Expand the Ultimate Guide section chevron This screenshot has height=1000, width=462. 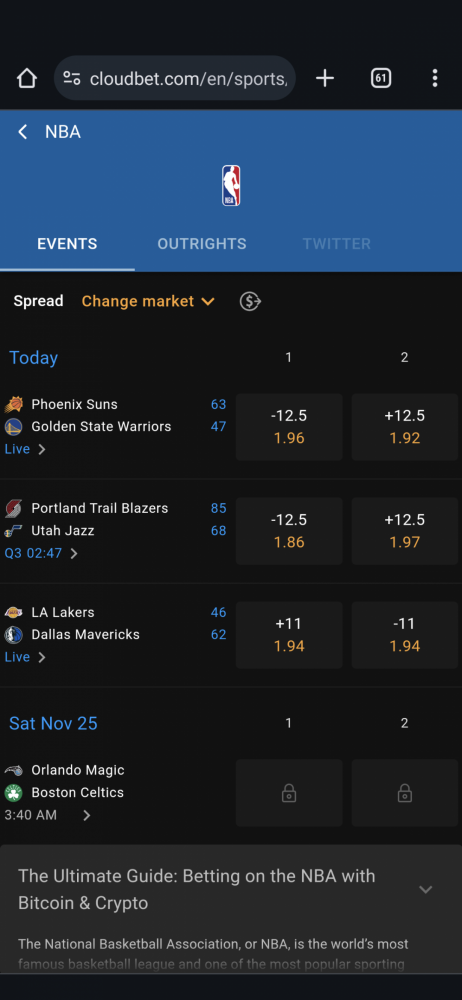[x=426, y=889]
